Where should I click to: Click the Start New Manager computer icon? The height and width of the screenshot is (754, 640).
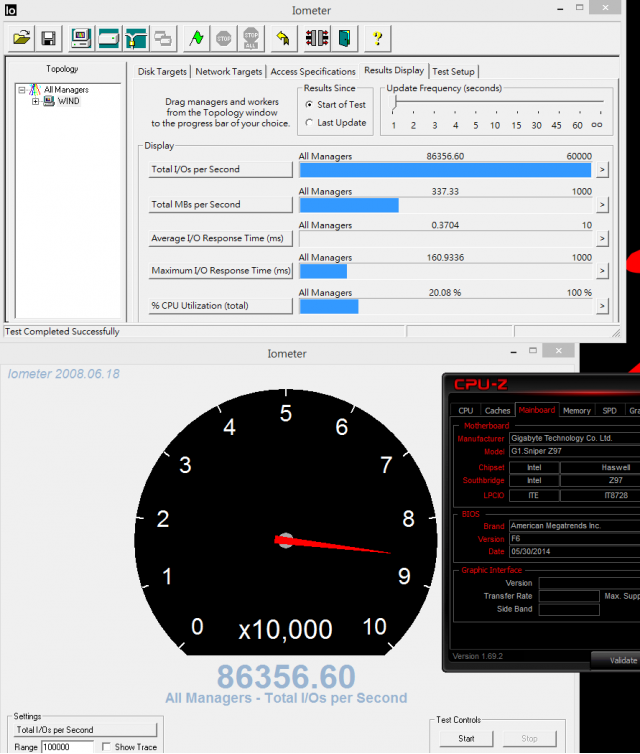82,39
